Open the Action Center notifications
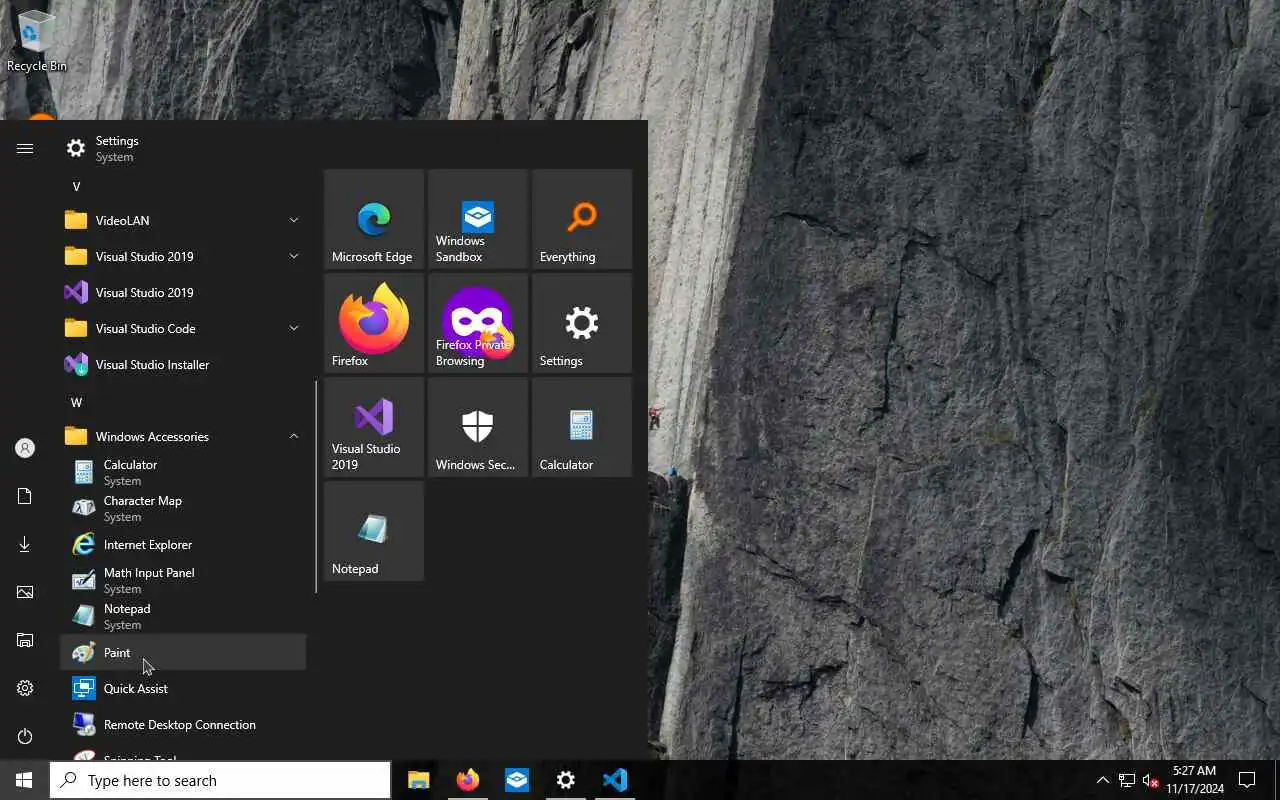This screenshot has height=800, width=1280. coord(1247,780)
